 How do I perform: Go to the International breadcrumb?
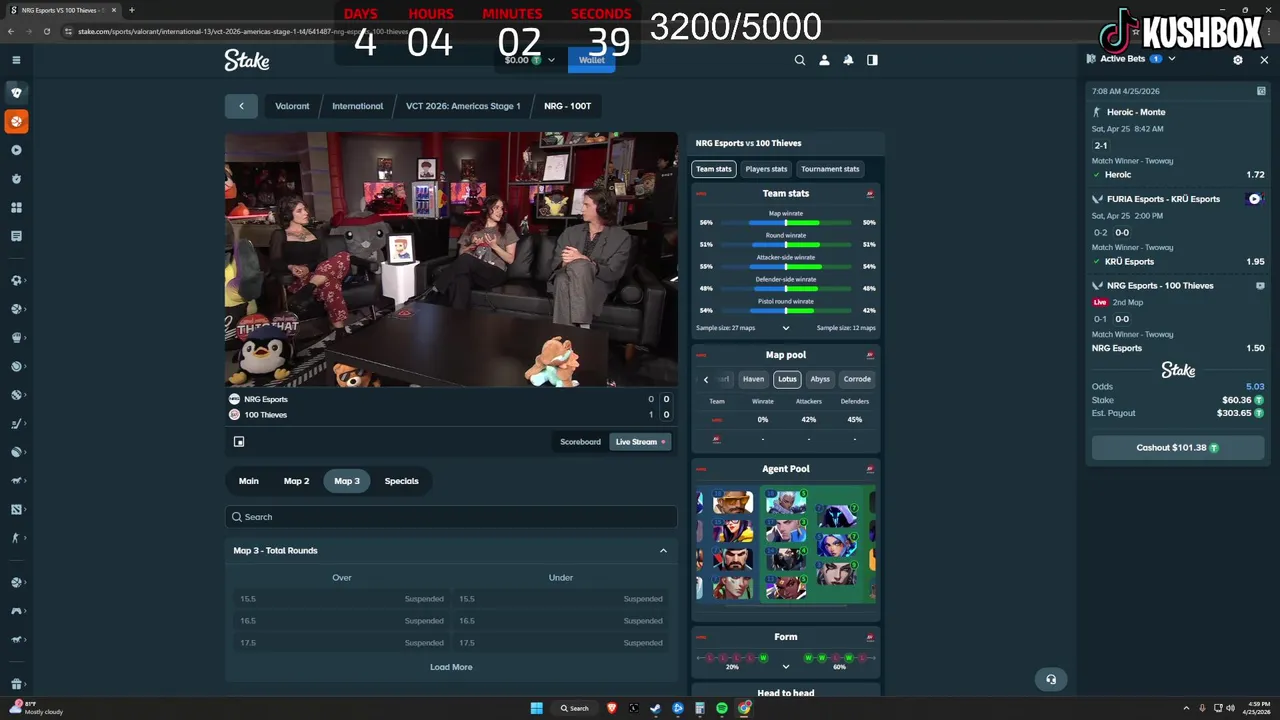click(x=358, y=106)
